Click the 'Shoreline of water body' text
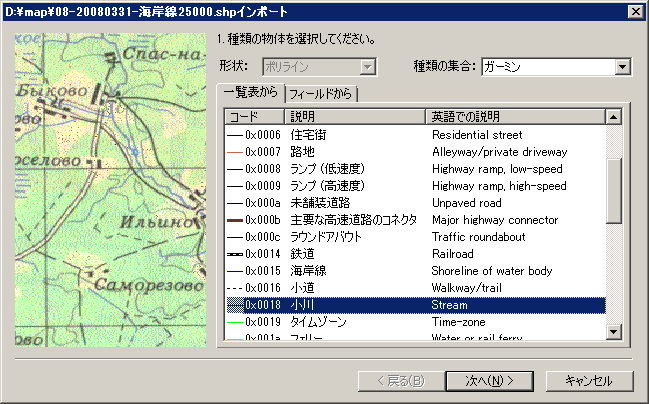The height and width of the screenshot is (404, 649). pos(492,271)
